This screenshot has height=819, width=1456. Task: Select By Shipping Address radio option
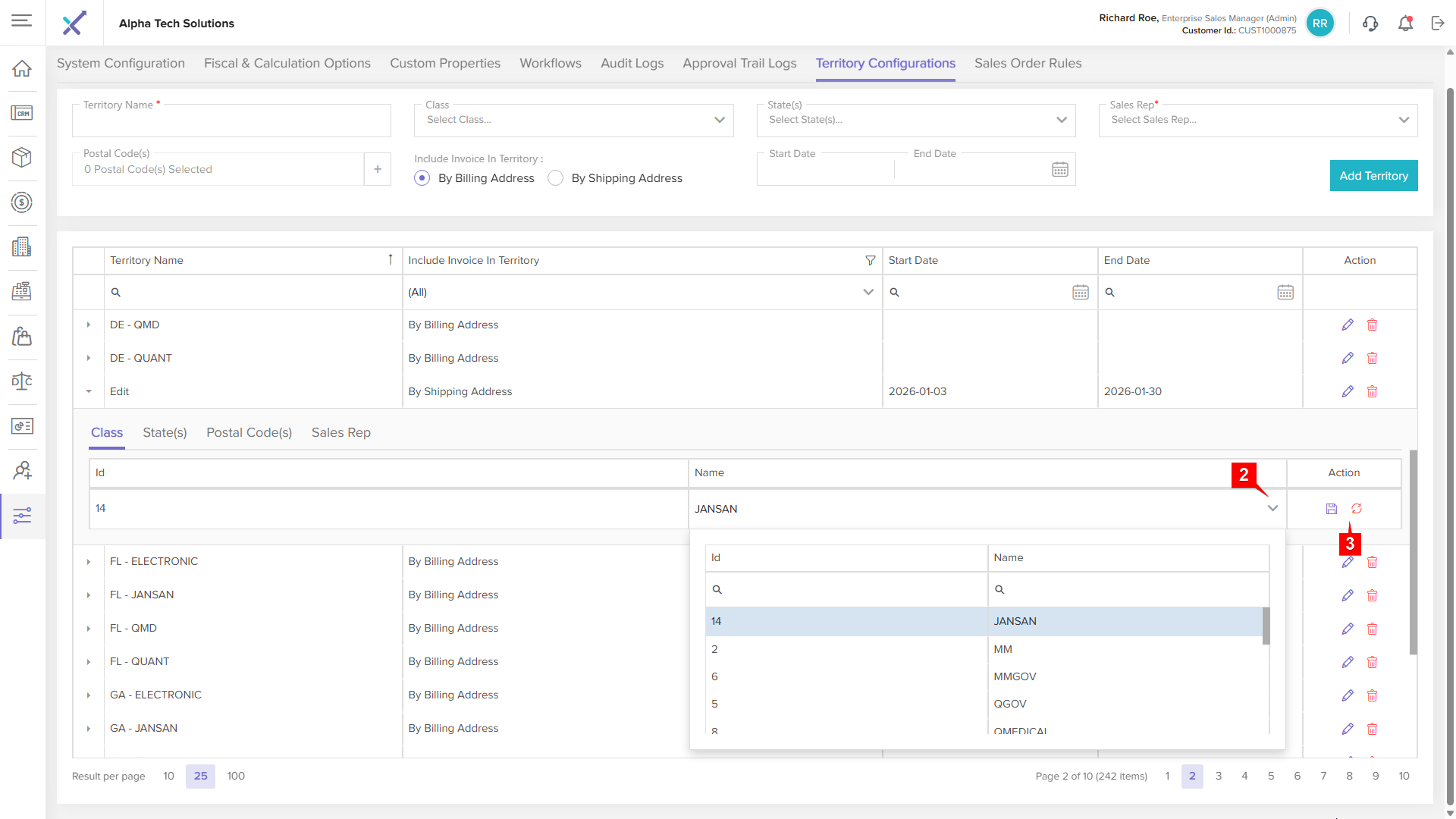click(556, 178)
